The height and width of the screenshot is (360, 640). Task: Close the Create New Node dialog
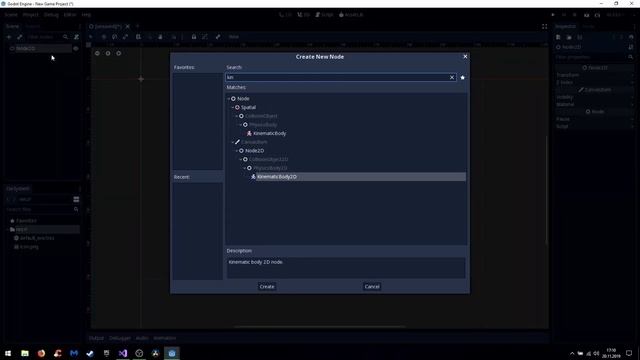pos(465,56)
